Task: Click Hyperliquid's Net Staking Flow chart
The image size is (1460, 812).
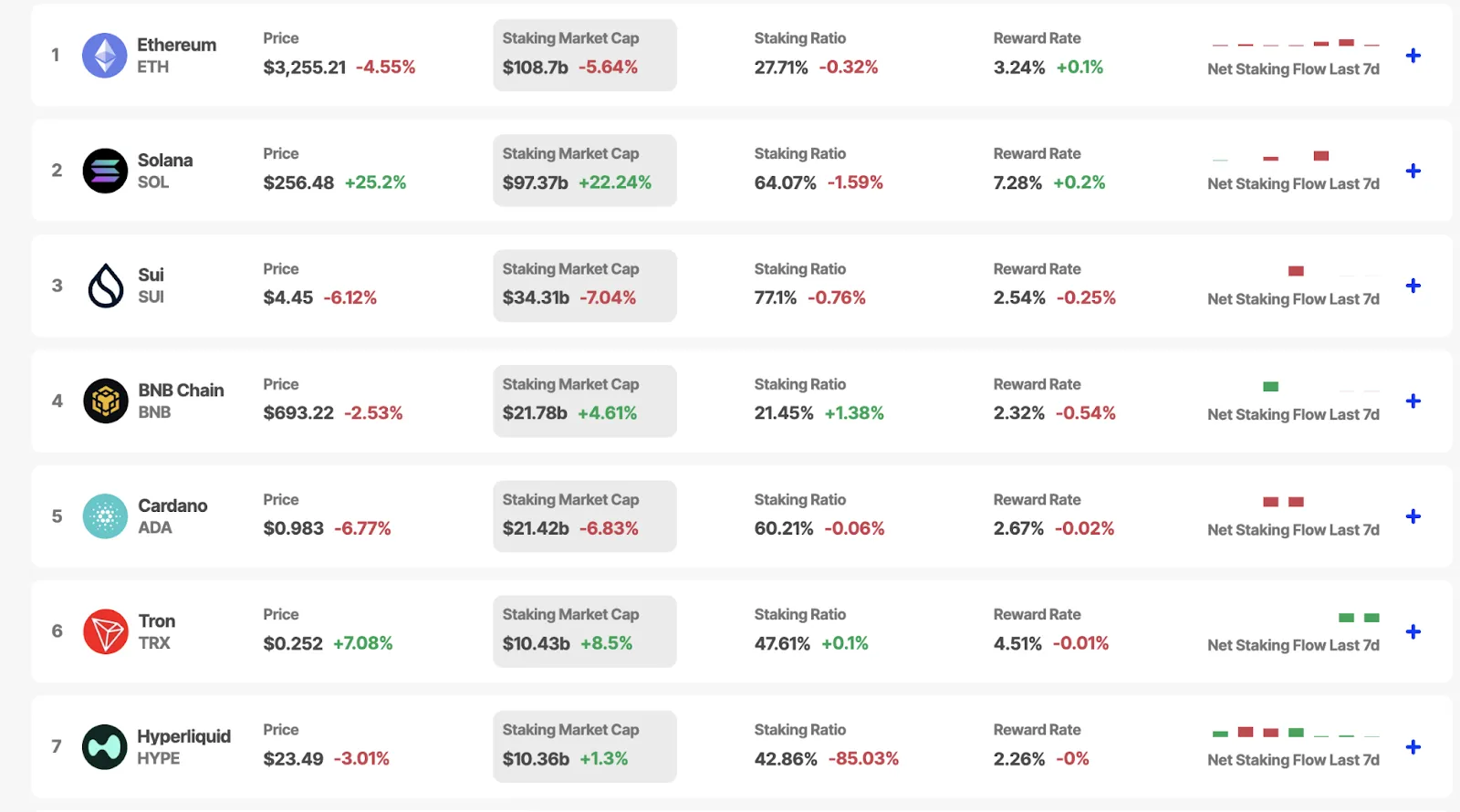Action: coord(1295,733)
